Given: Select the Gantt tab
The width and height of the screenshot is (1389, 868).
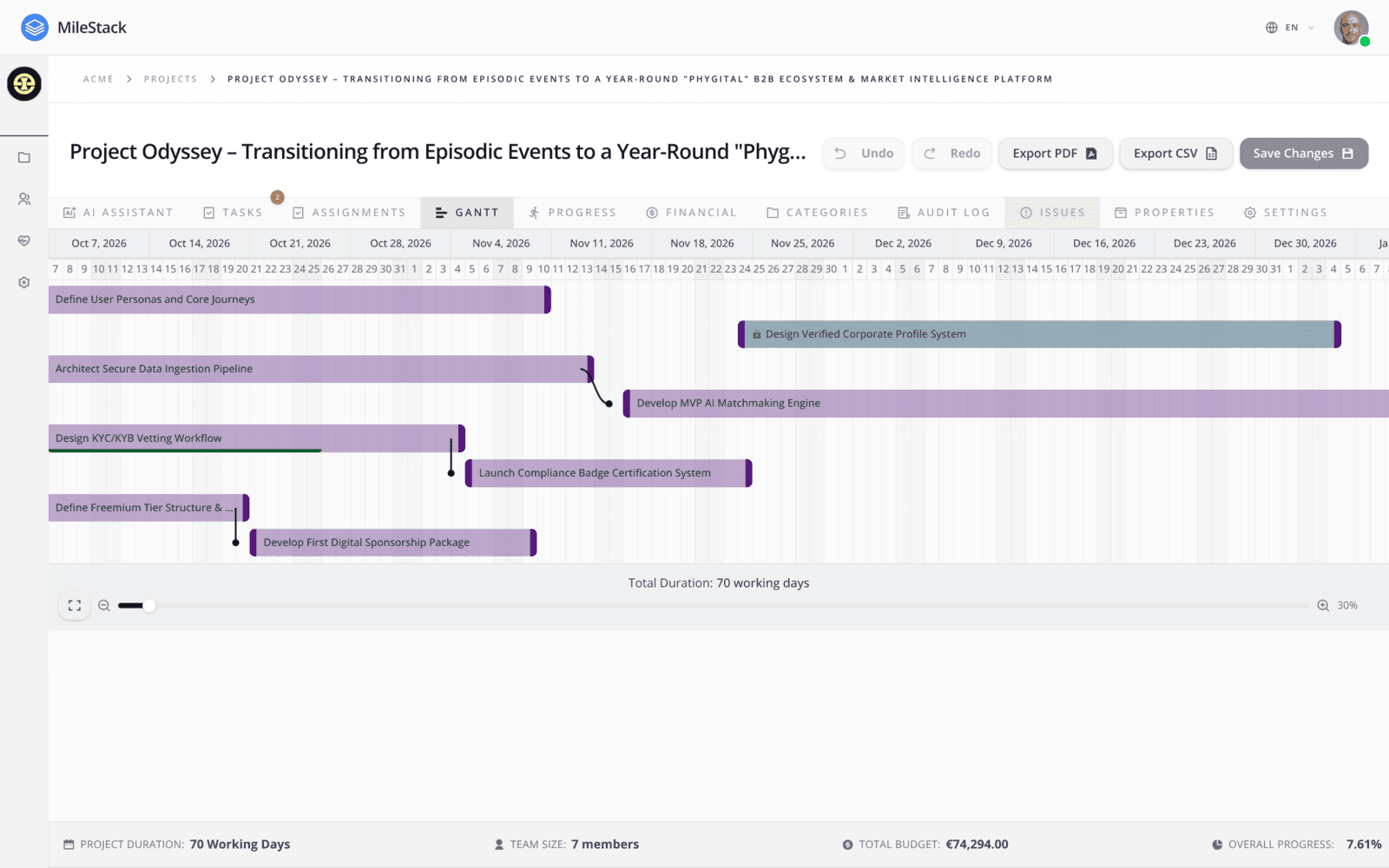Looking at the screenshot, I should point(467,213).
